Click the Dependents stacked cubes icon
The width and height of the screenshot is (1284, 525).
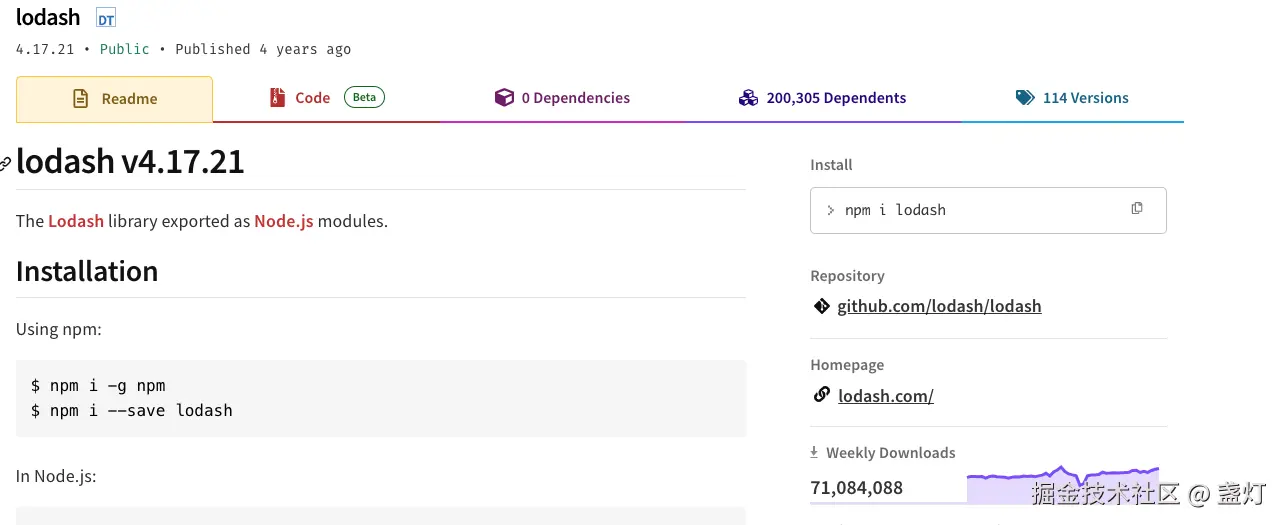[x=748, y=98]
